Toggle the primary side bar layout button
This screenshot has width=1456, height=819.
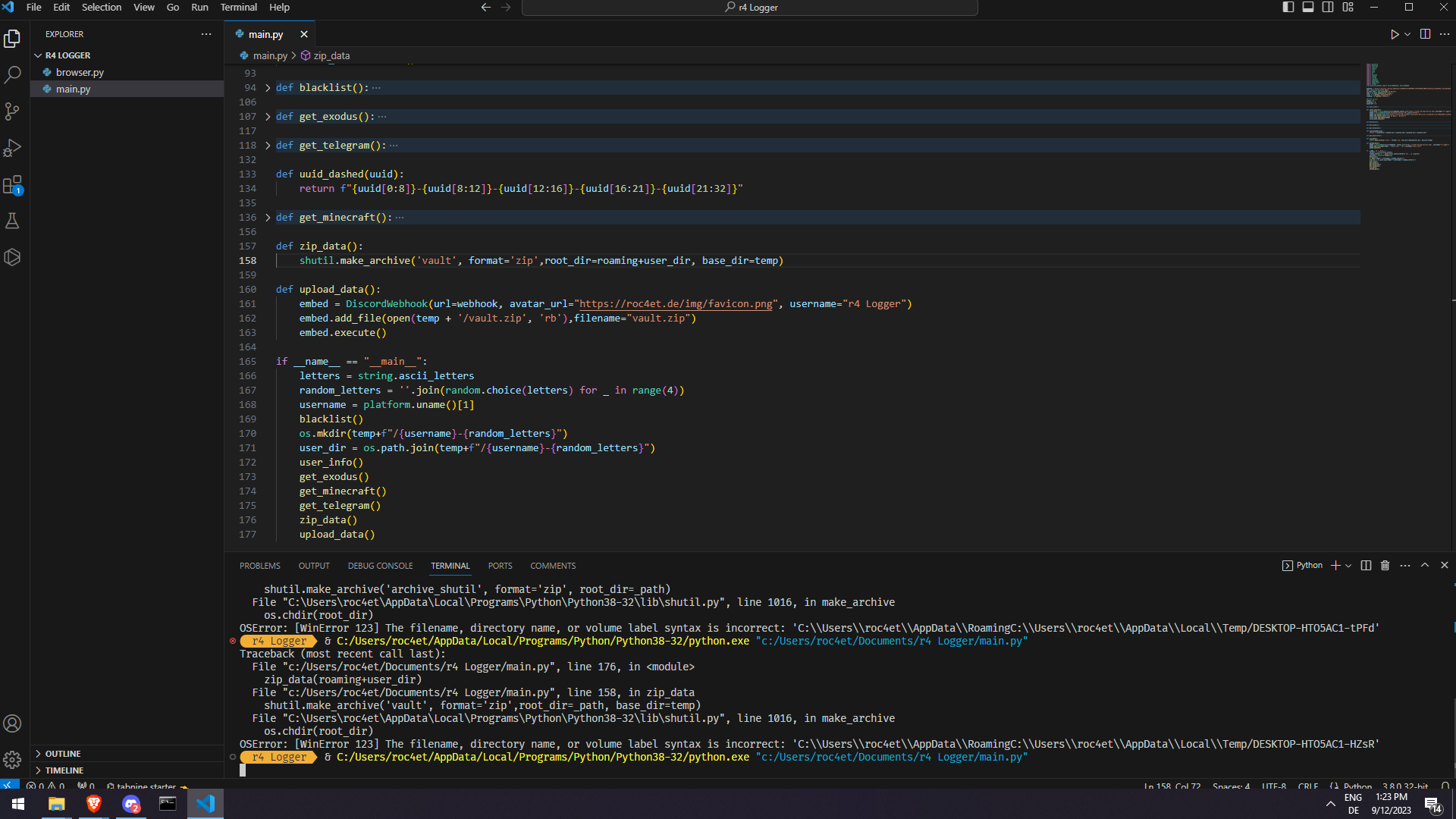(1288, 7)
